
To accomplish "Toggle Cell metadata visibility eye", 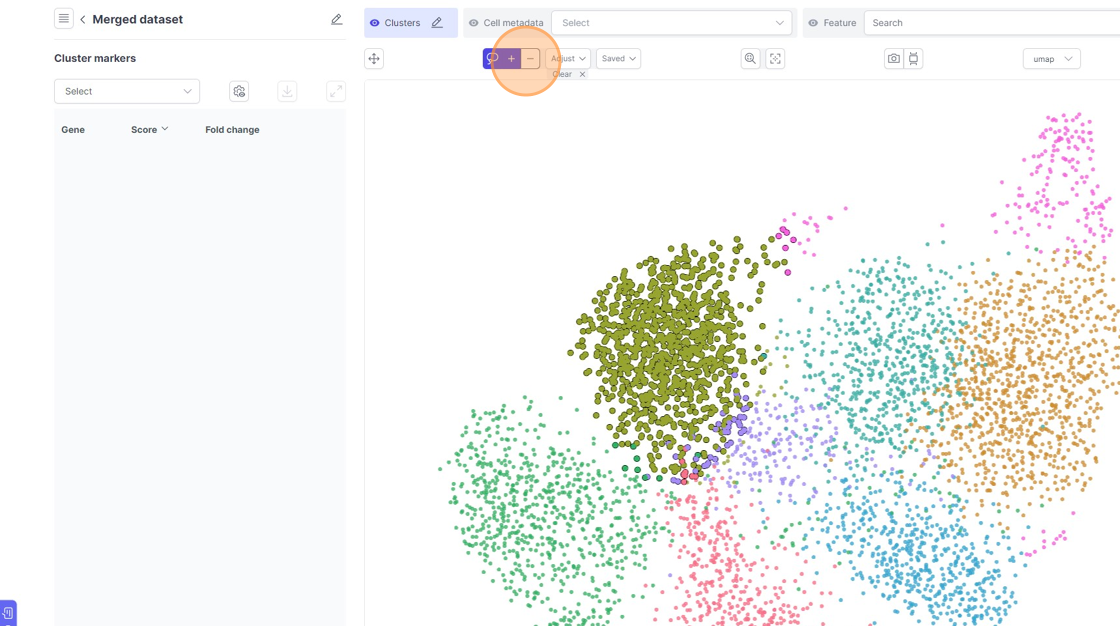I will (474, 23).
